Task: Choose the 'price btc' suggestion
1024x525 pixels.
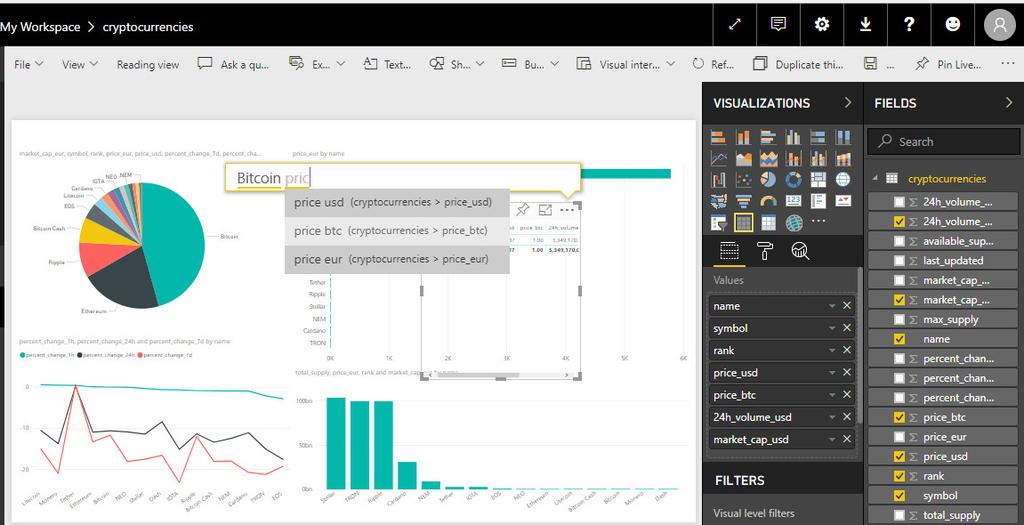Action: click(x=397, y=231)
